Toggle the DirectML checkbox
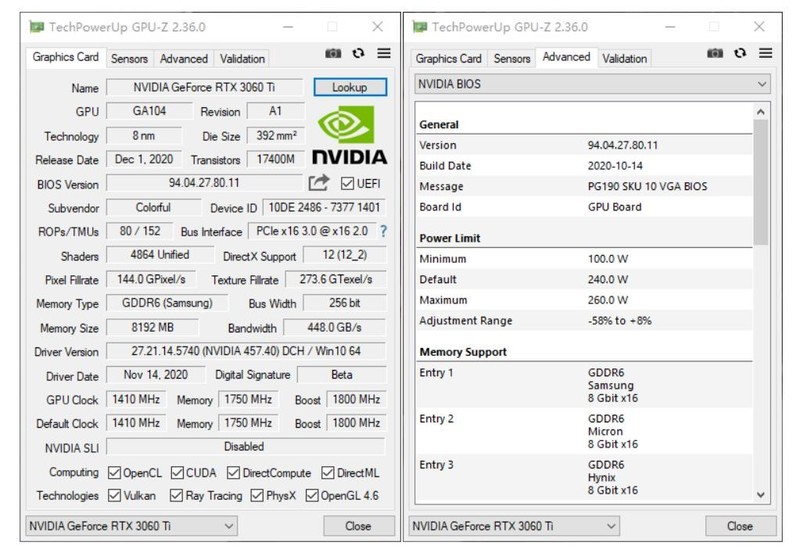 (328, 473)
